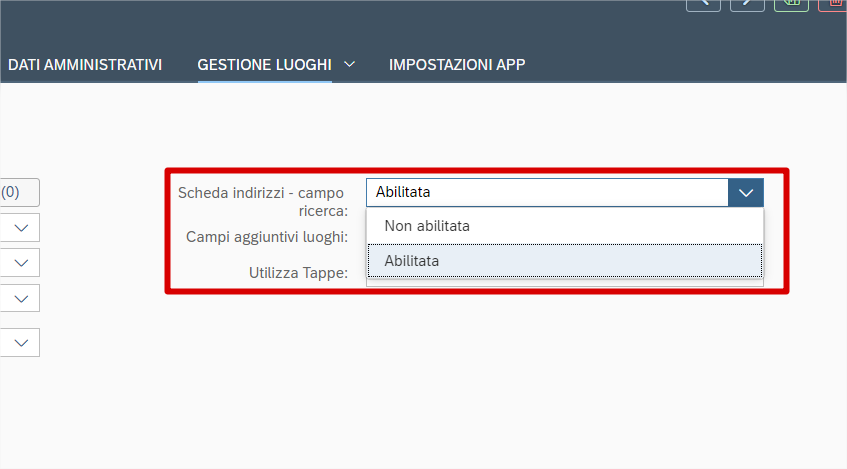Click the Utilizza Tappe label

click(298, 271)
